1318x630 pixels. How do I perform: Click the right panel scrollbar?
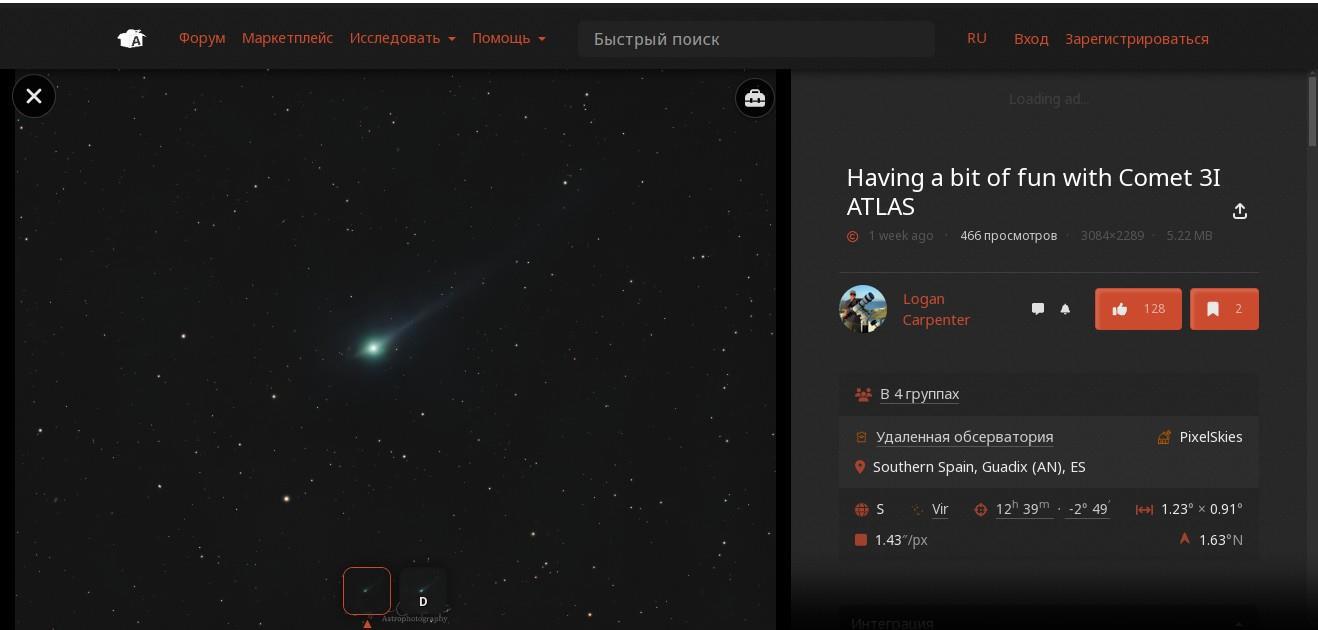point(1313,111)
